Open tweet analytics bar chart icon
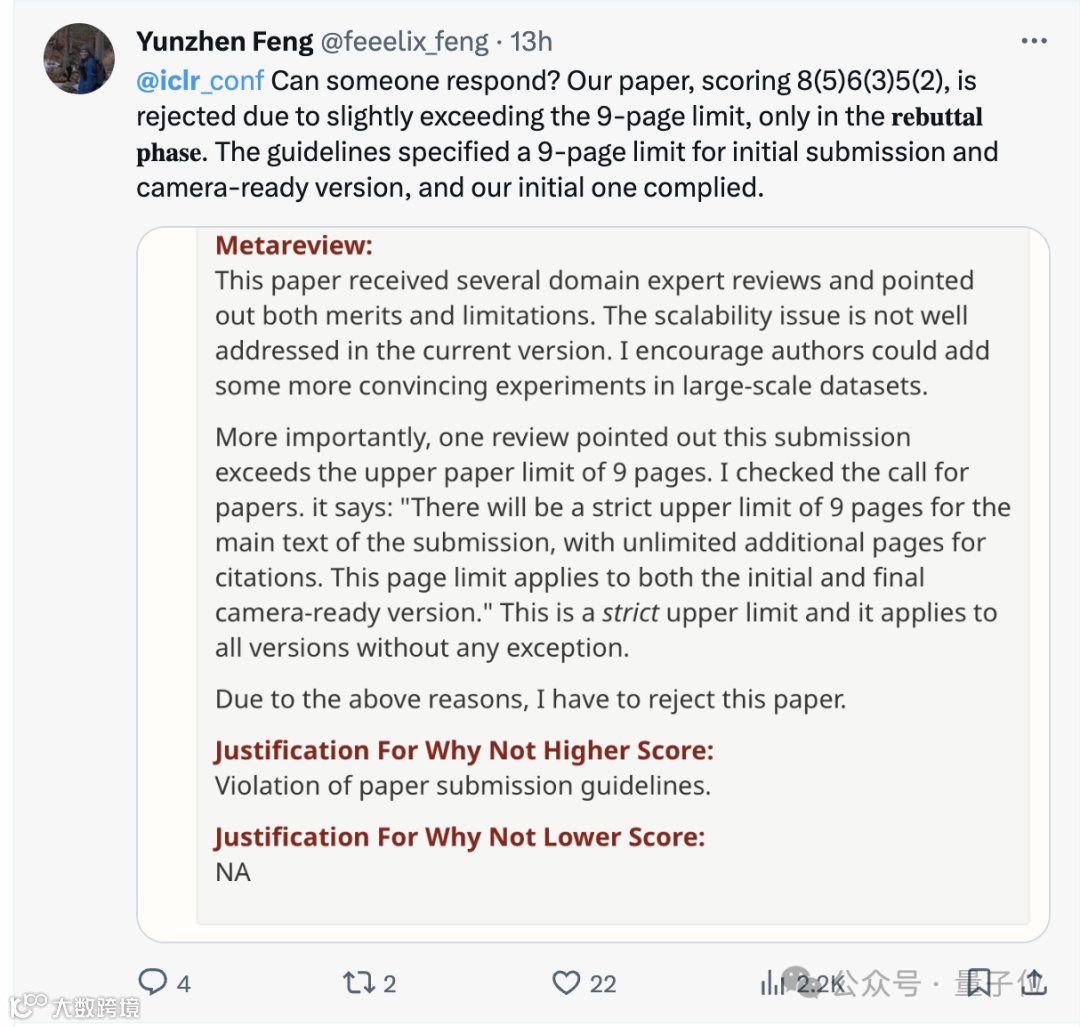 (772, 983)
